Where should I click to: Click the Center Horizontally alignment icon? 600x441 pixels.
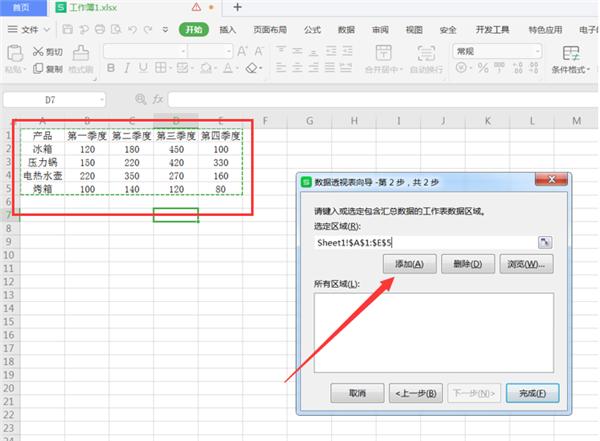(297, 68)
